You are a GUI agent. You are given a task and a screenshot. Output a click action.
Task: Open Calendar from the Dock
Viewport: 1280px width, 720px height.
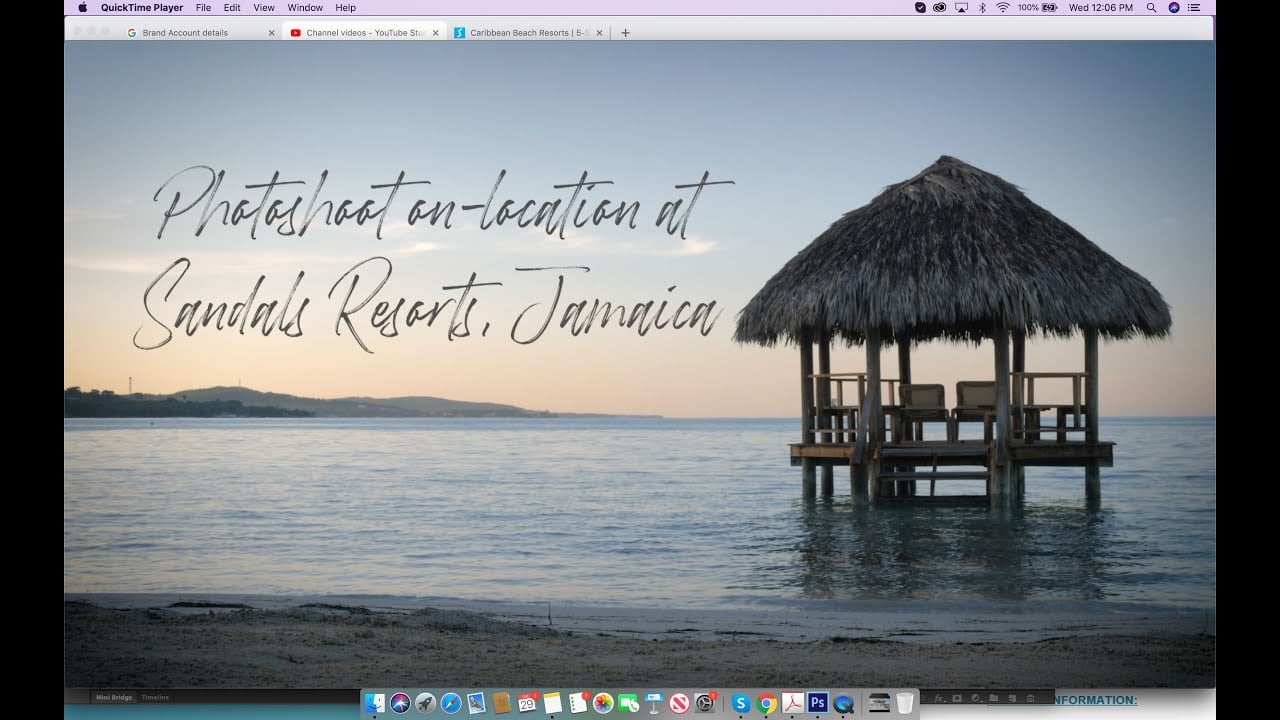point(527,703)
